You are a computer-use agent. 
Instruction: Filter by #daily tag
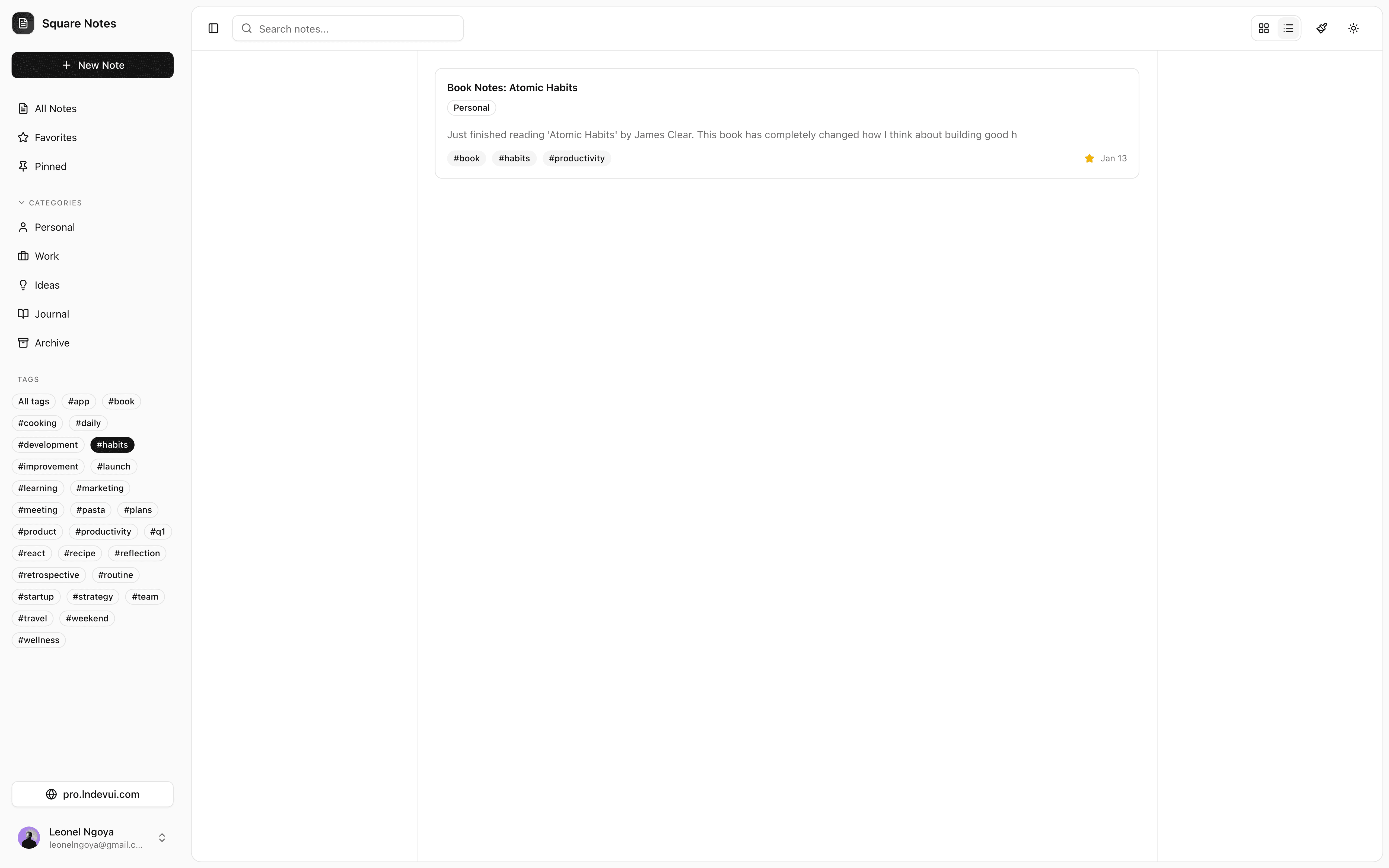[88, 423]
